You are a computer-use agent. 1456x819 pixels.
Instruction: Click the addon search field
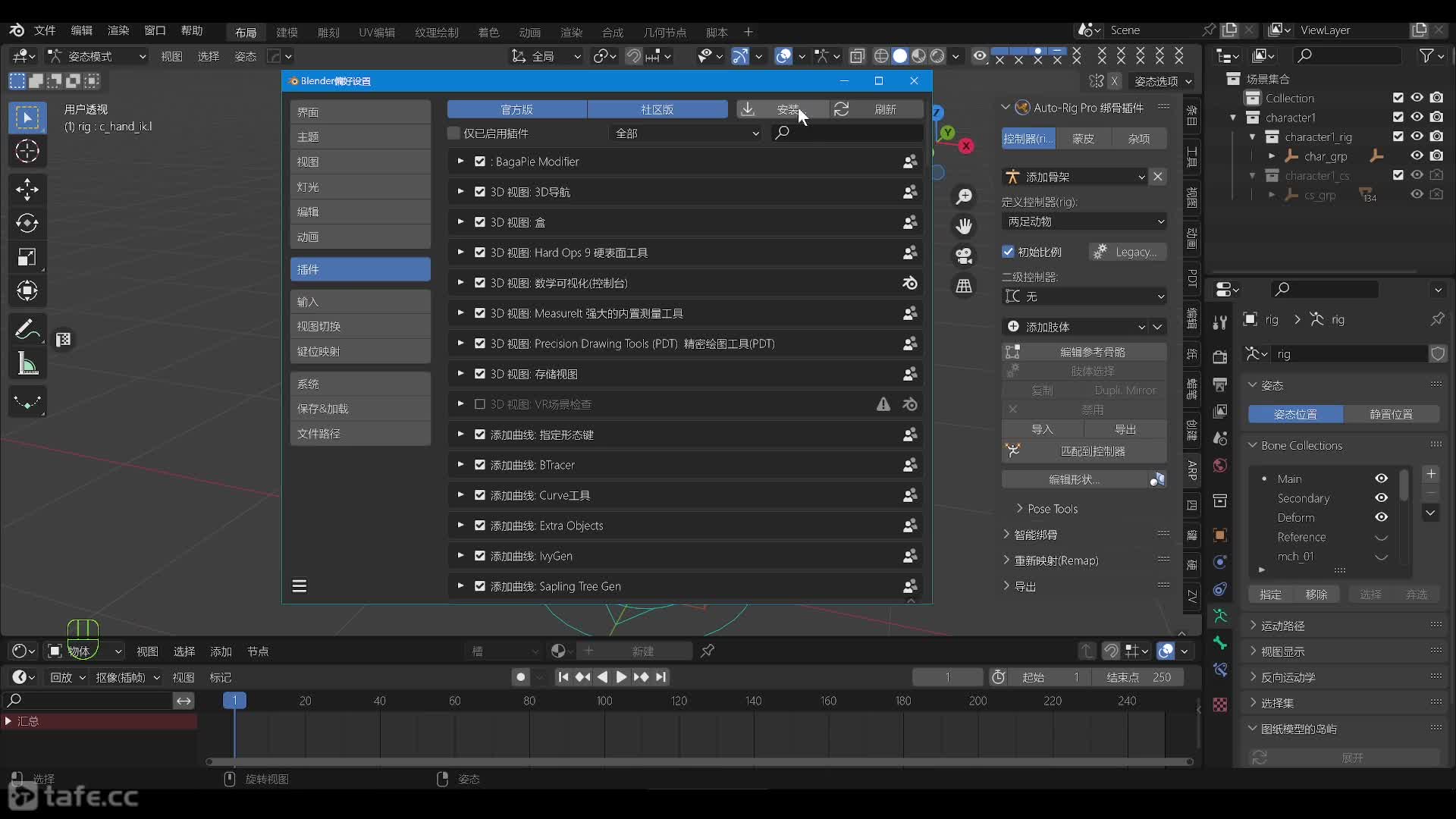click(x=848, y=133)
